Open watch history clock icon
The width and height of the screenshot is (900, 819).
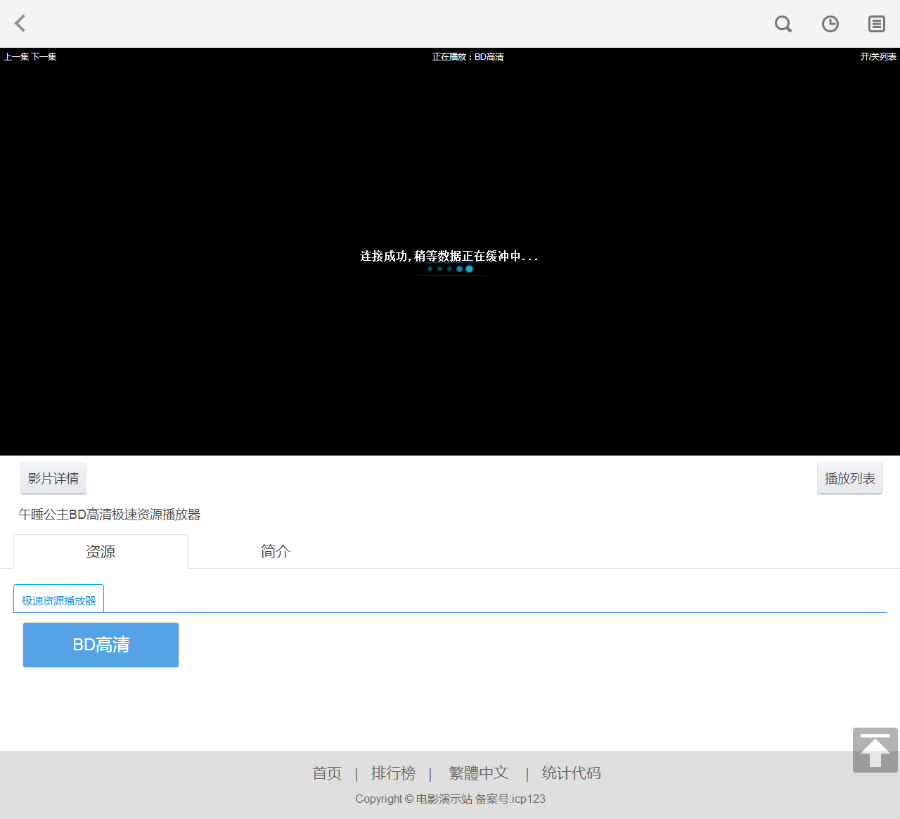pos(830,24)
